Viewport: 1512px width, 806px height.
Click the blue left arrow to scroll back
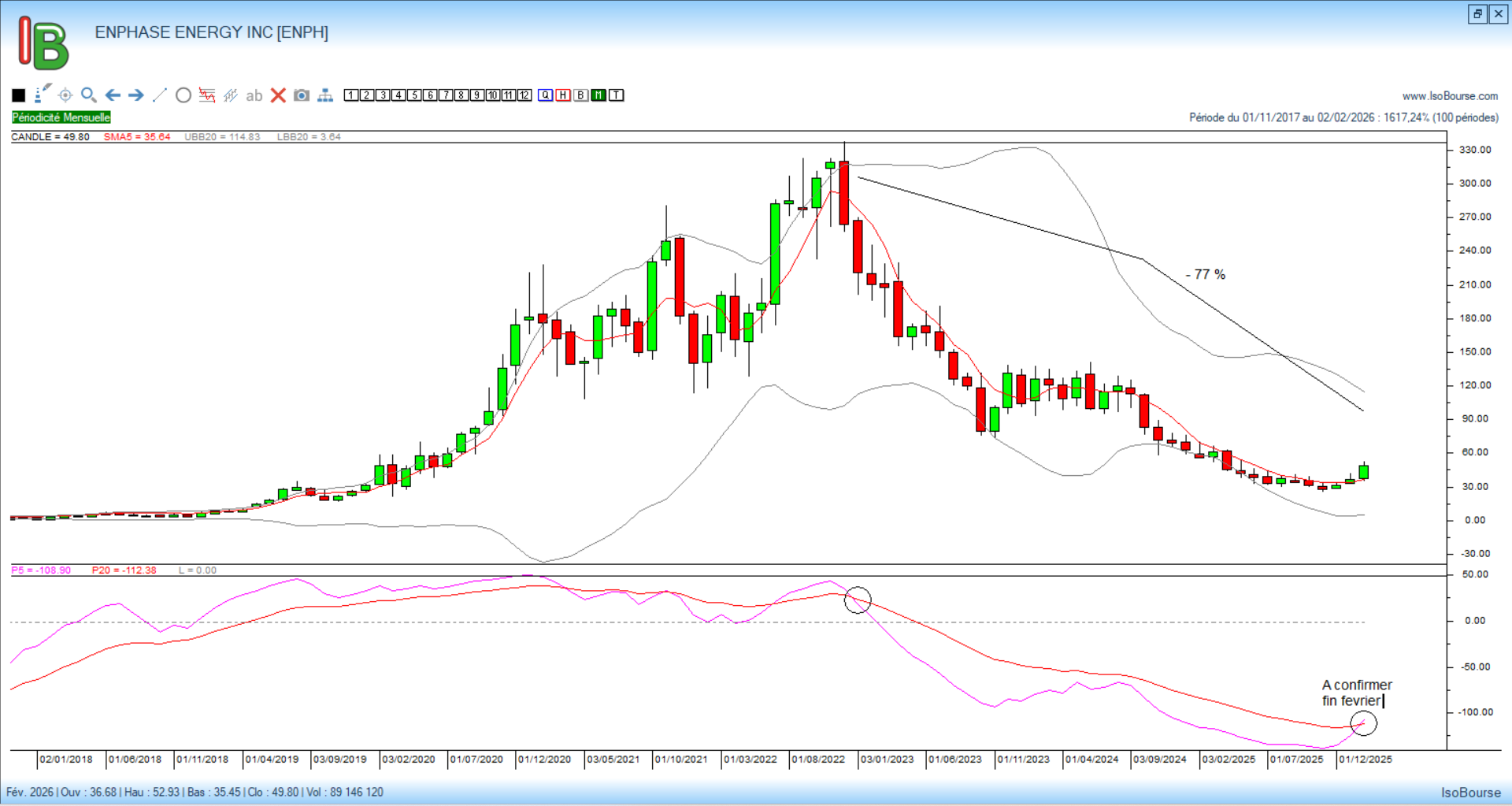(113, 95)
